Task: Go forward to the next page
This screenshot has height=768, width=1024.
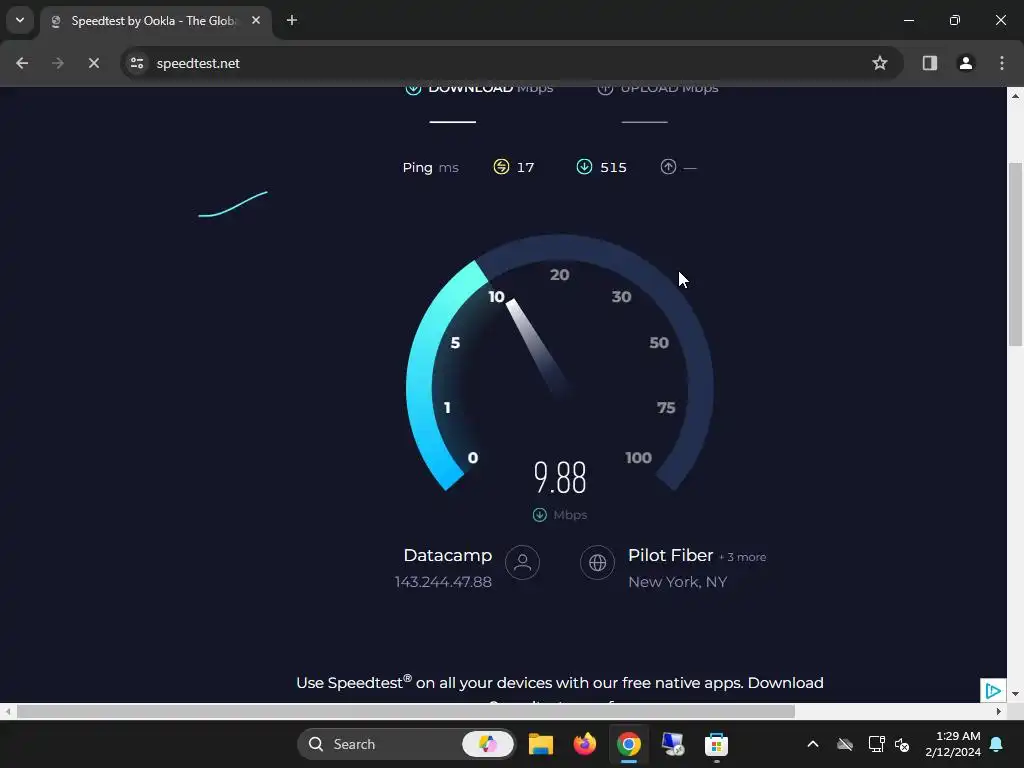Action: pos(58,63)
